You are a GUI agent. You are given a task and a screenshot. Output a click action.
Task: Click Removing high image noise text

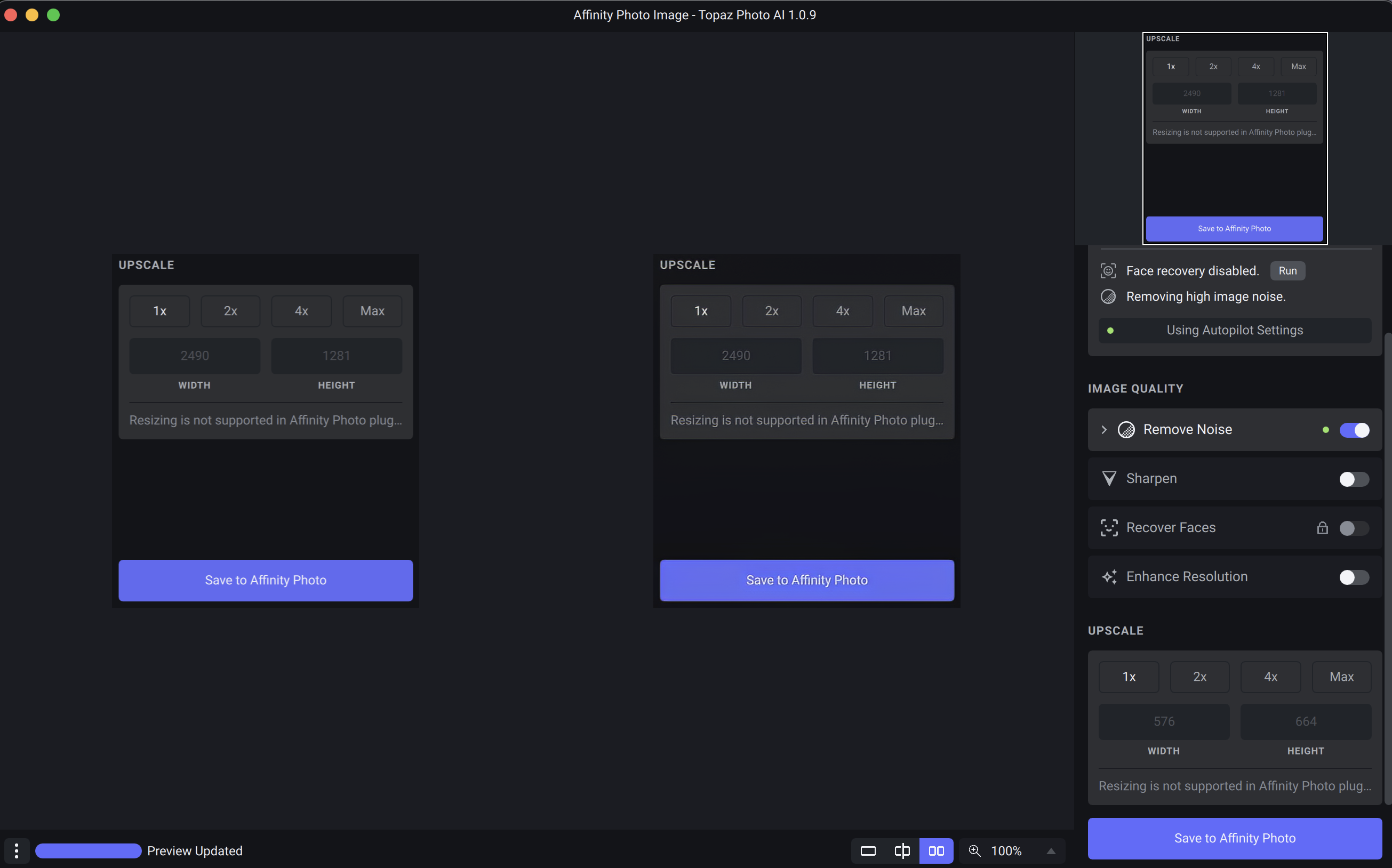(1205, 296)
